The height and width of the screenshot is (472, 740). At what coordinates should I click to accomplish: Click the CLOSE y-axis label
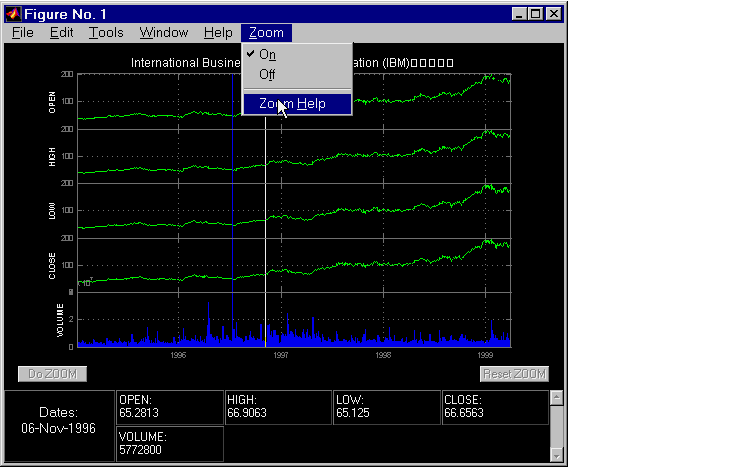(x=52, y=266)
